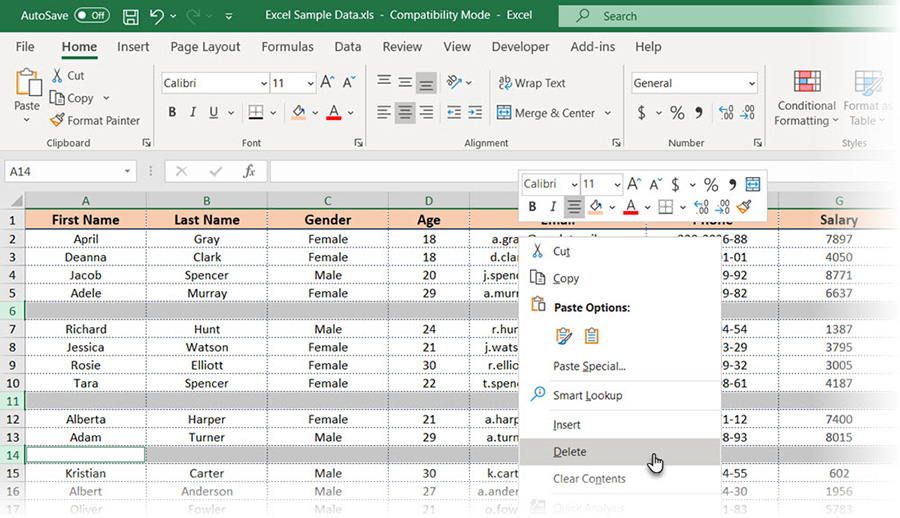Toggle the AutoSave switch
900x518 pixels.
92,16
